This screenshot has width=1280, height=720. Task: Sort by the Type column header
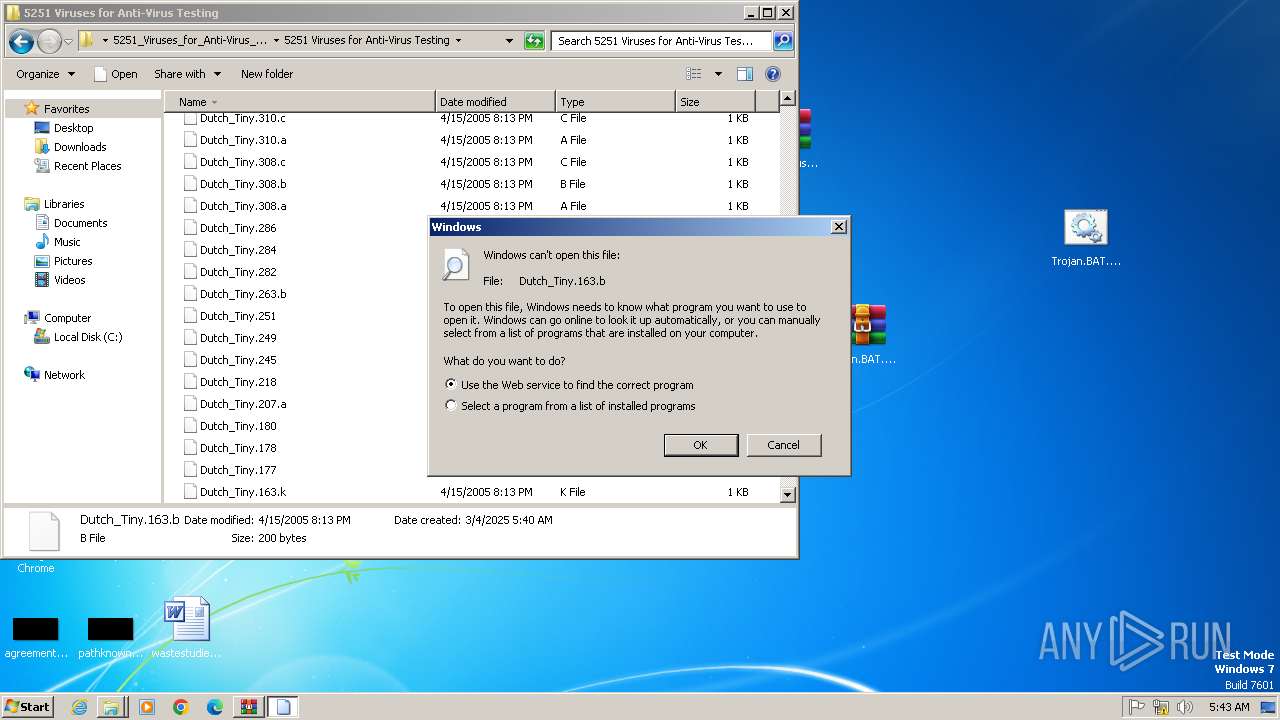615,102
